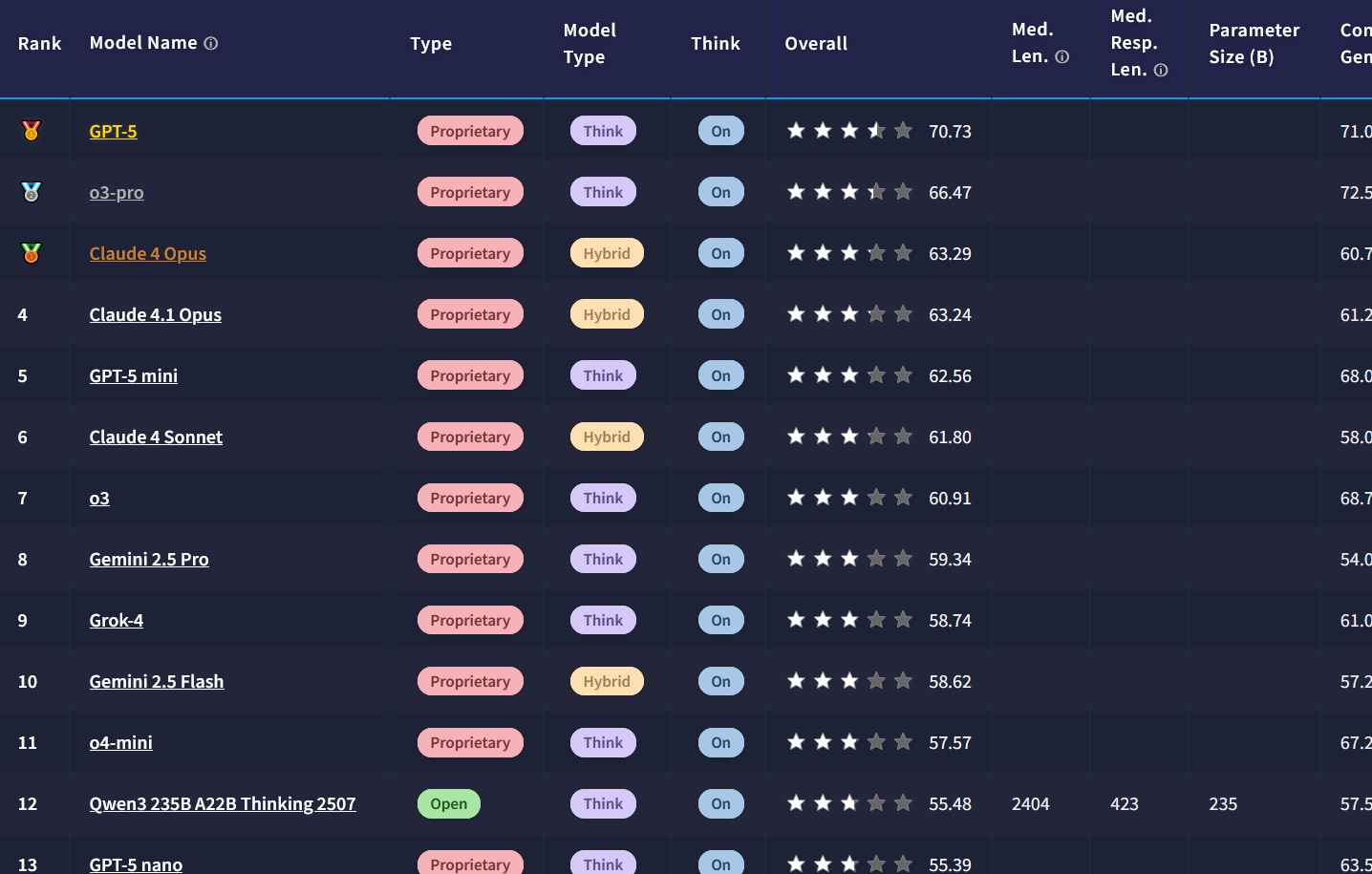This screenshot has width=1372, height=874.
Task: Click the Think badge in Grok-4 row
Action: click(x=603, y=620)
